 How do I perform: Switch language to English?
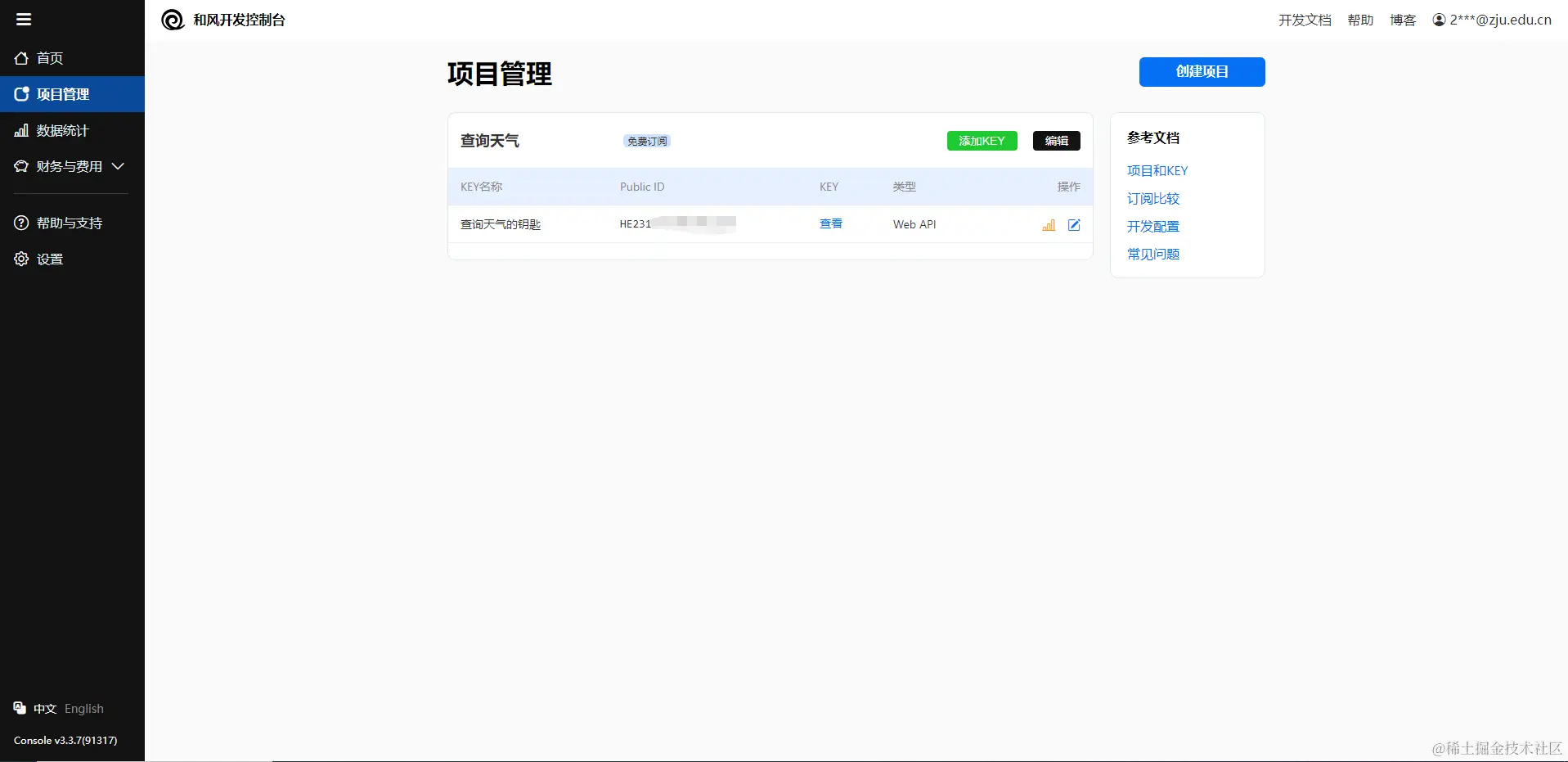pyautogui.click(x=84, y=709)
